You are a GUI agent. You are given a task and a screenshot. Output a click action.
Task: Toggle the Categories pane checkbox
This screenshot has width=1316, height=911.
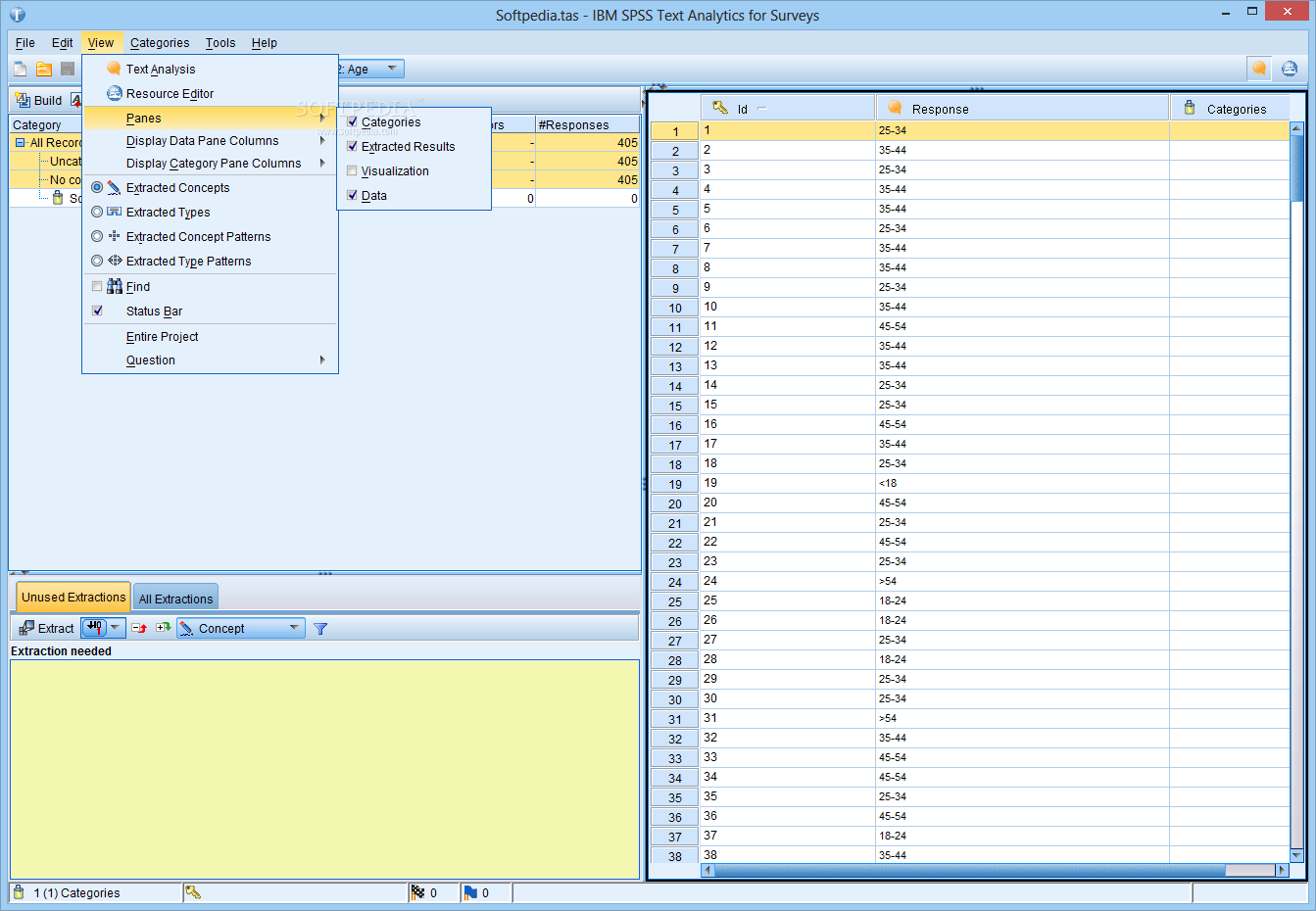353,121
